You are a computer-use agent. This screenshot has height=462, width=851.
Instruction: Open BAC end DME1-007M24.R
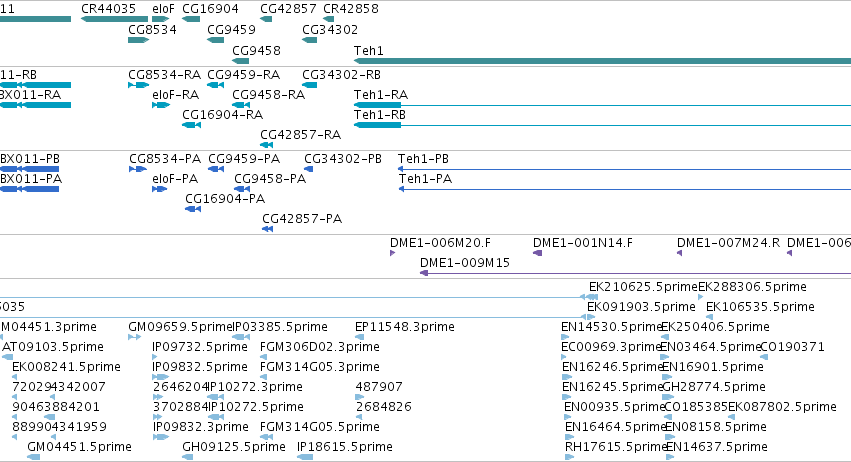click(728, 243)
